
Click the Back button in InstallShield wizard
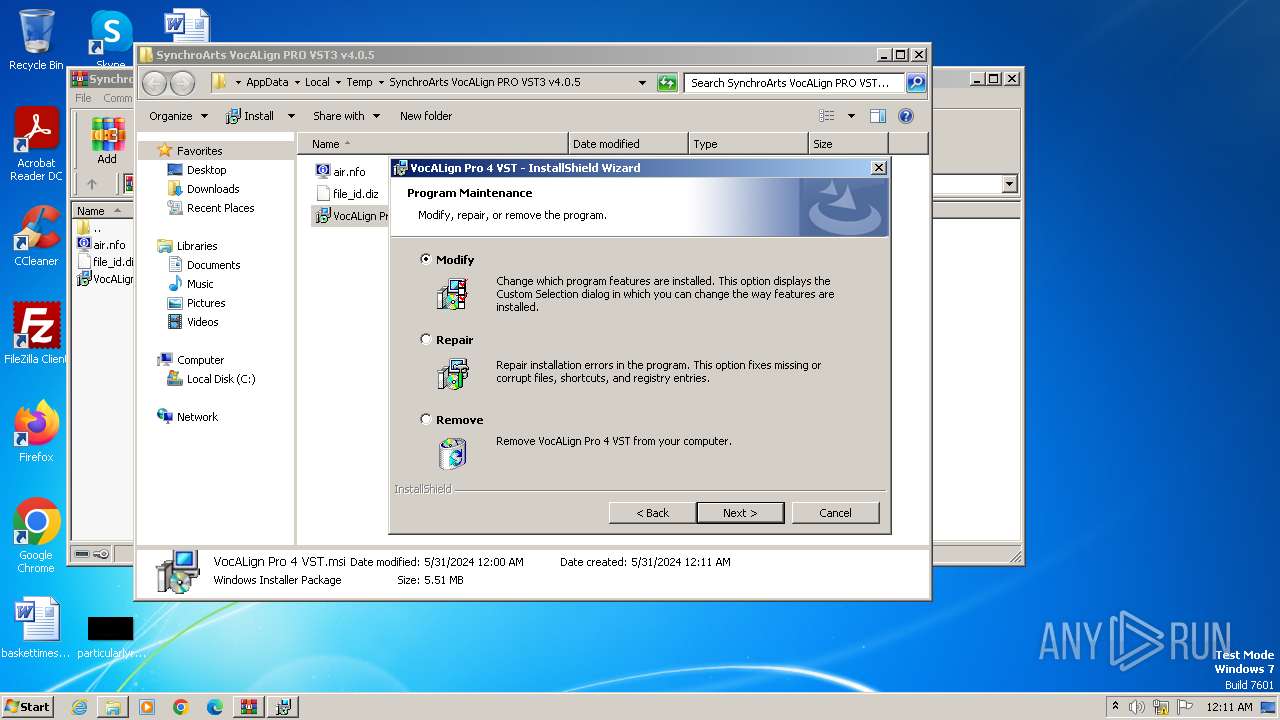tap(652, 513)
